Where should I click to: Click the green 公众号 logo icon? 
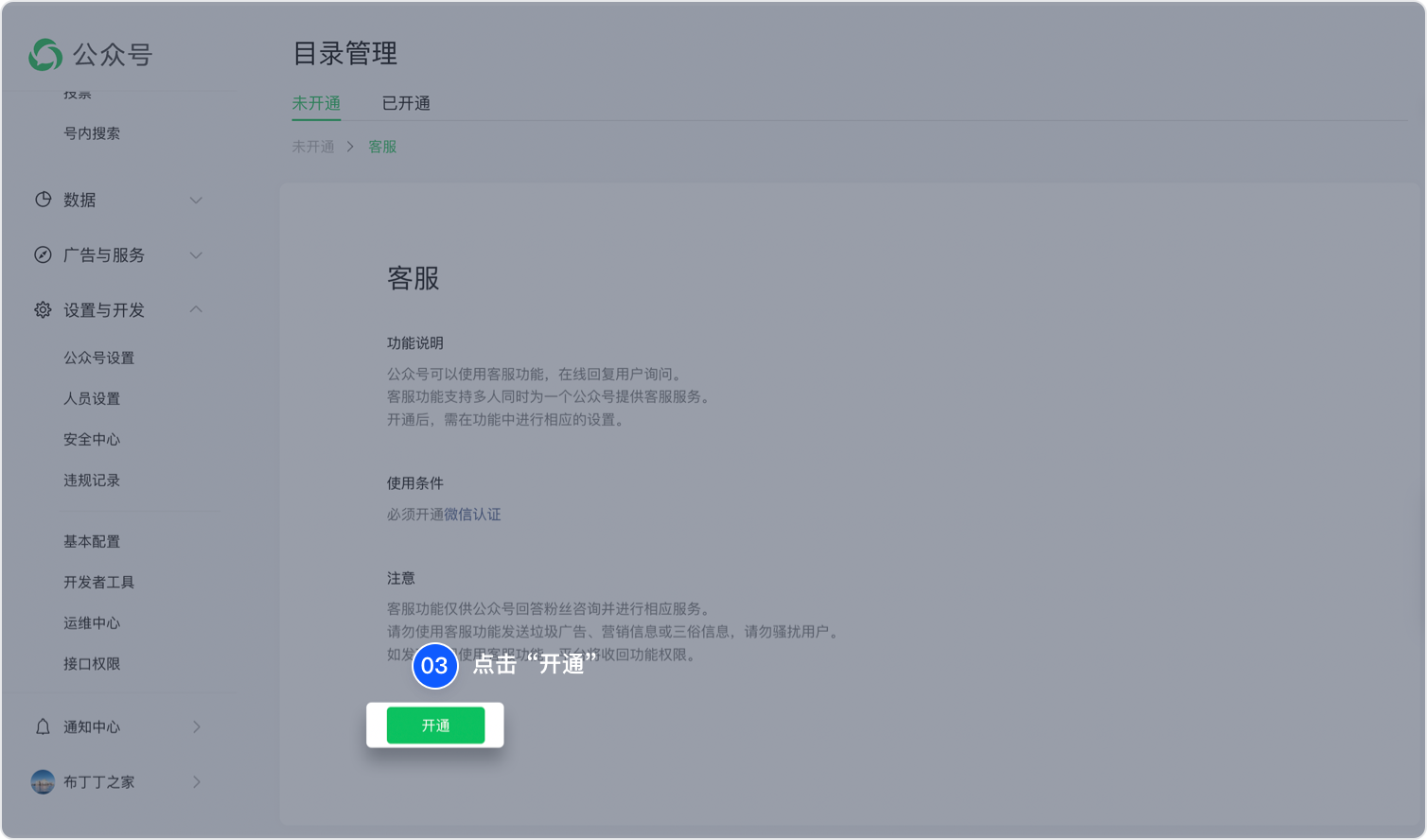pos(45,55)
